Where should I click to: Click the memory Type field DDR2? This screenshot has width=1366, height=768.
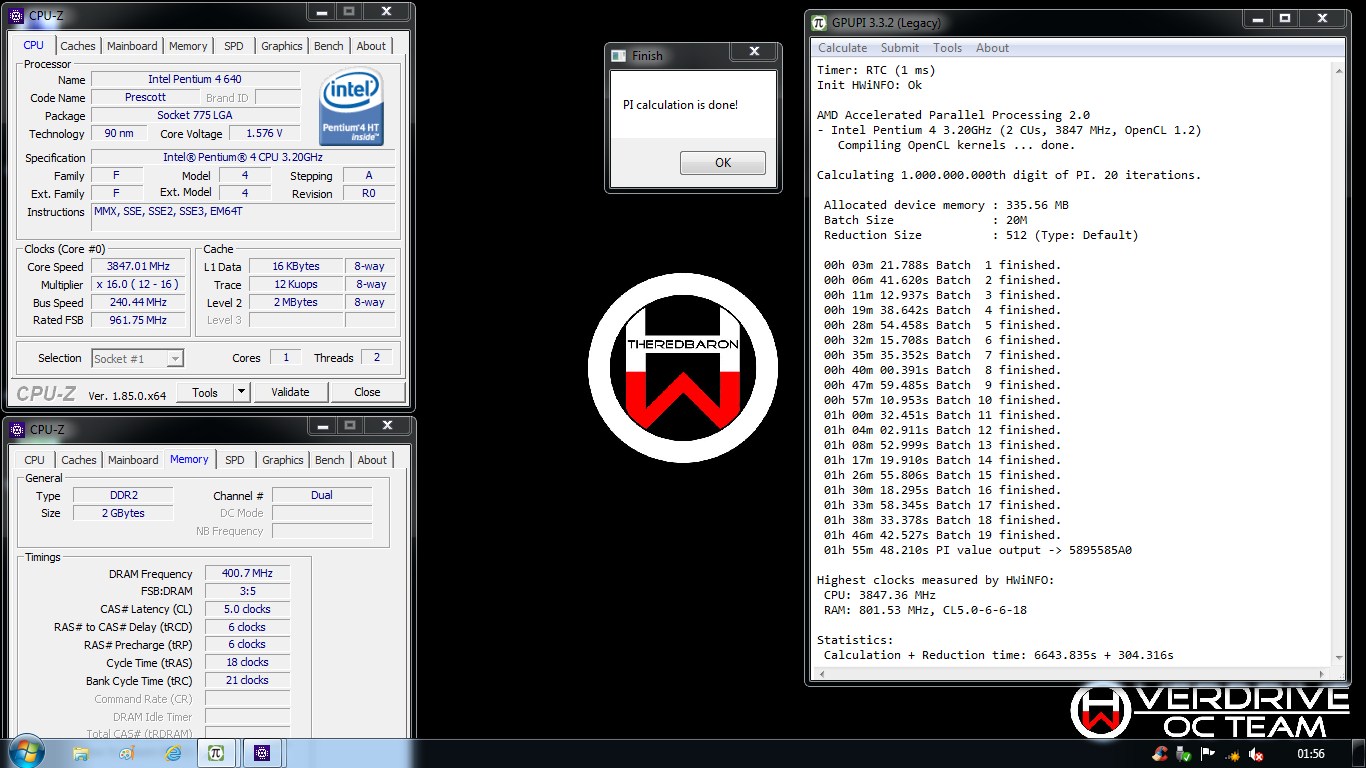[x=123, y=496]
